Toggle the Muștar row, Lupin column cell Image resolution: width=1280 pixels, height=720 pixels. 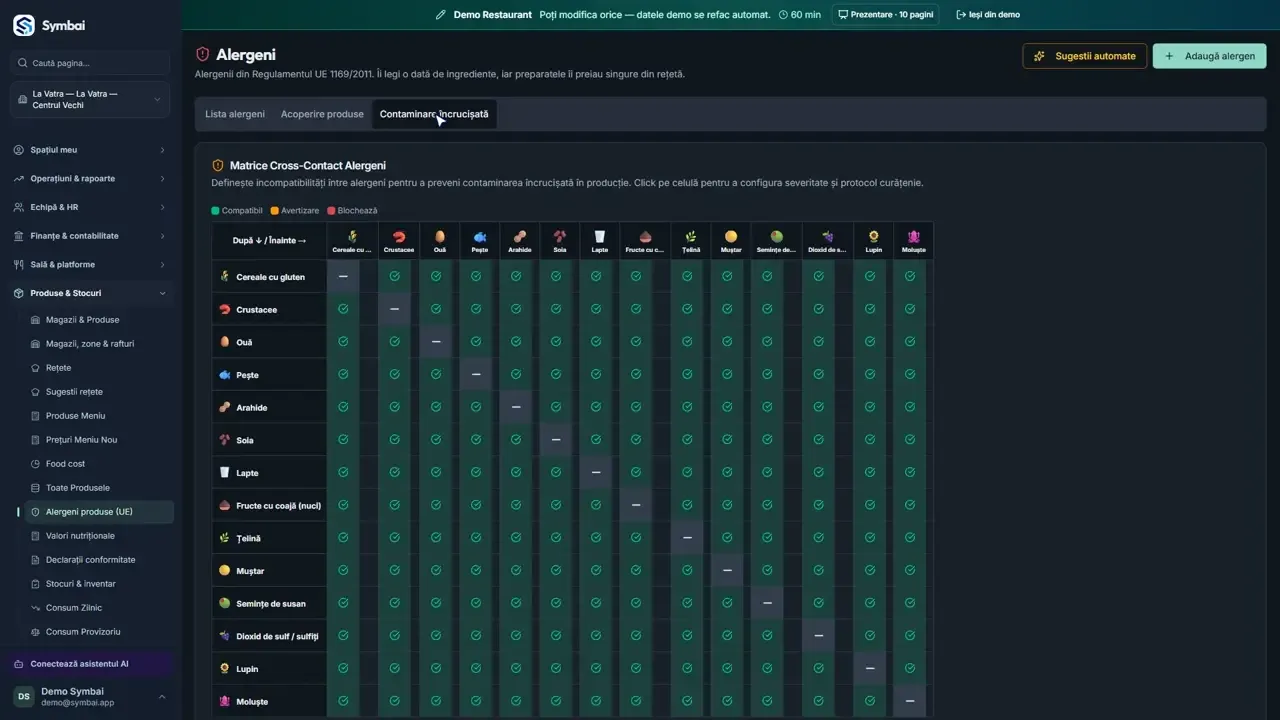[x=870, y=571]
